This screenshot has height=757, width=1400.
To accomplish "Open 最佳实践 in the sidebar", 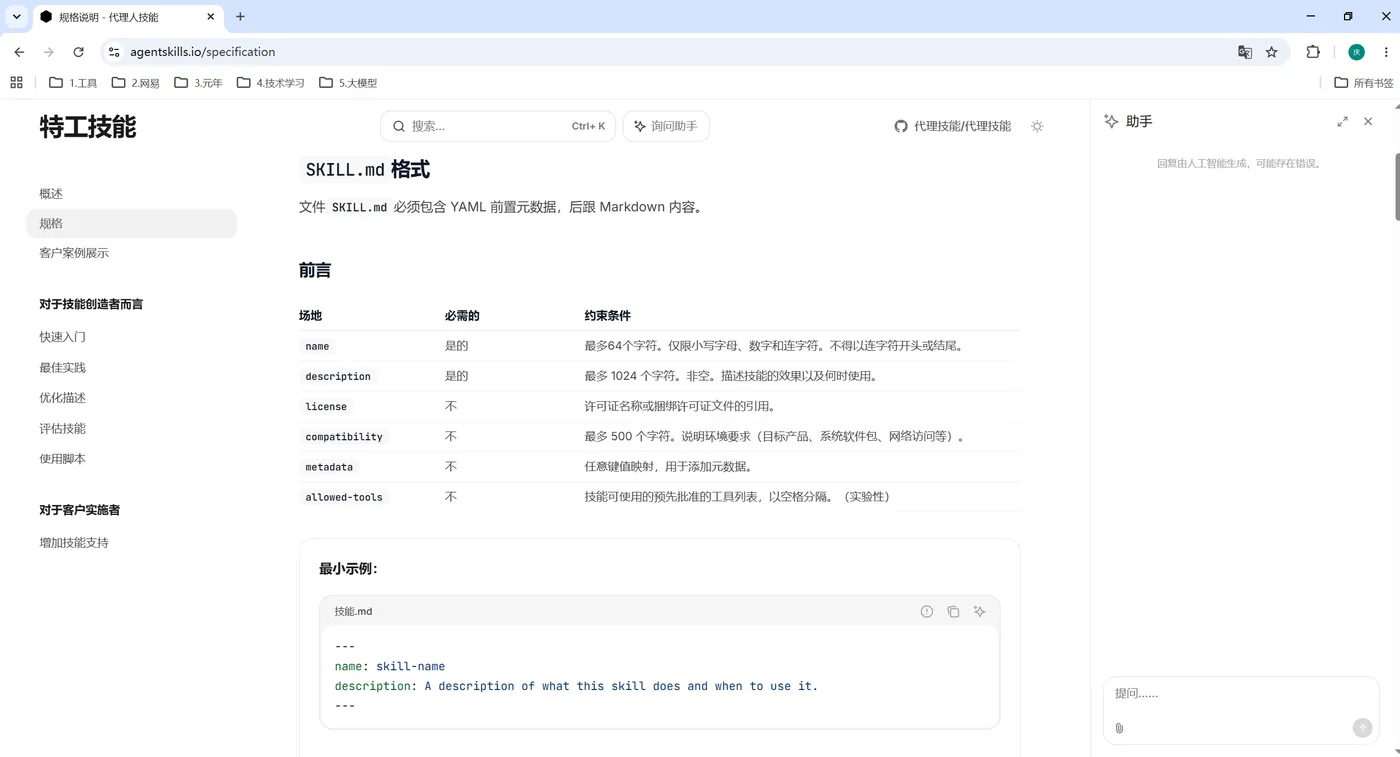I will tap(62, 368).
